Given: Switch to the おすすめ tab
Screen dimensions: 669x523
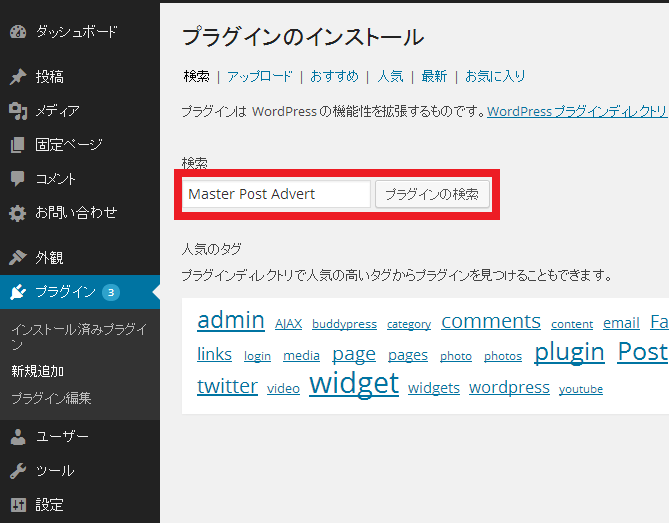Looking at the screenshot, I should click(335, 76).
